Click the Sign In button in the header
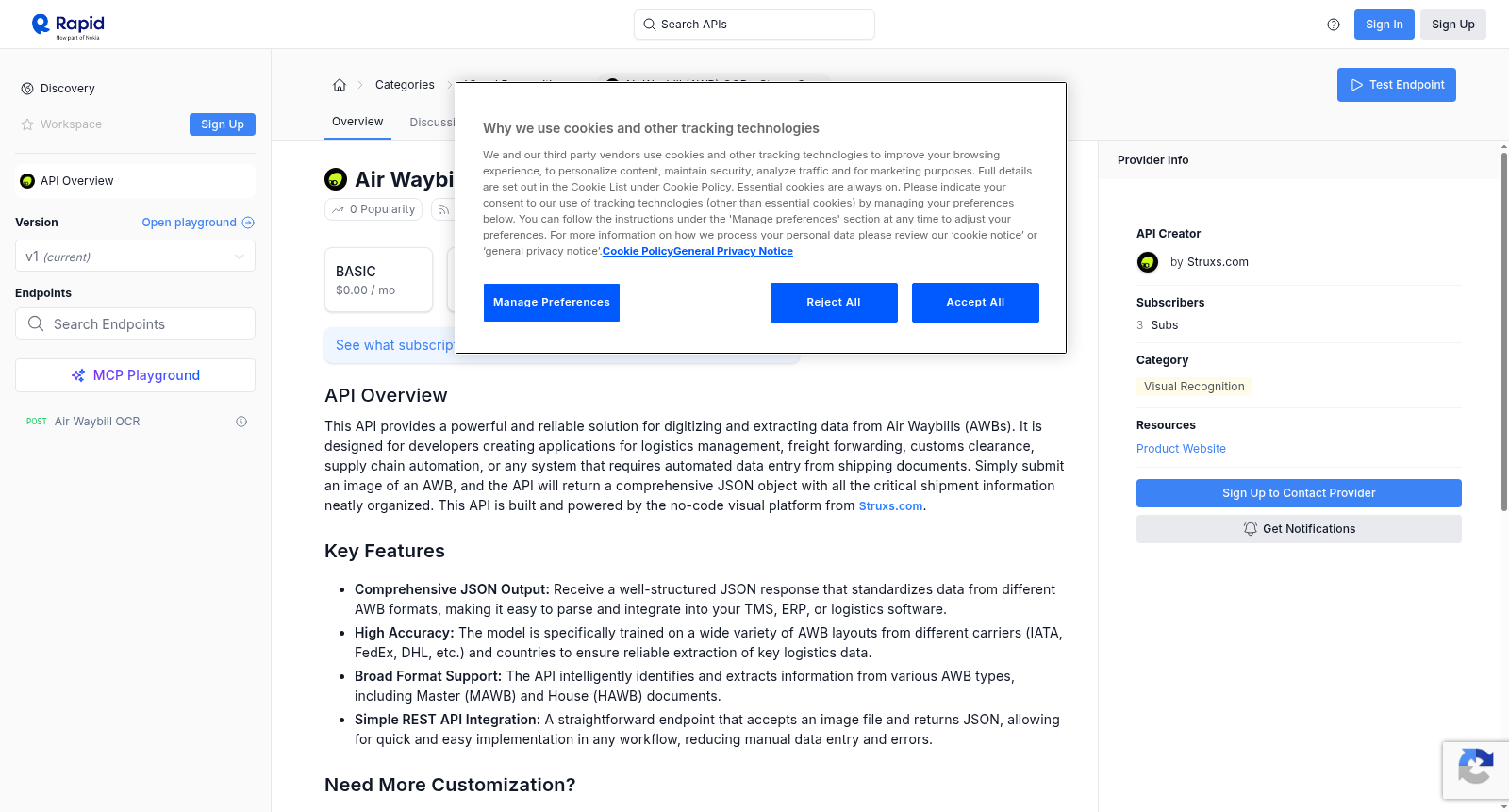This screenshot has height=812, width=1509. (1385, 25)
